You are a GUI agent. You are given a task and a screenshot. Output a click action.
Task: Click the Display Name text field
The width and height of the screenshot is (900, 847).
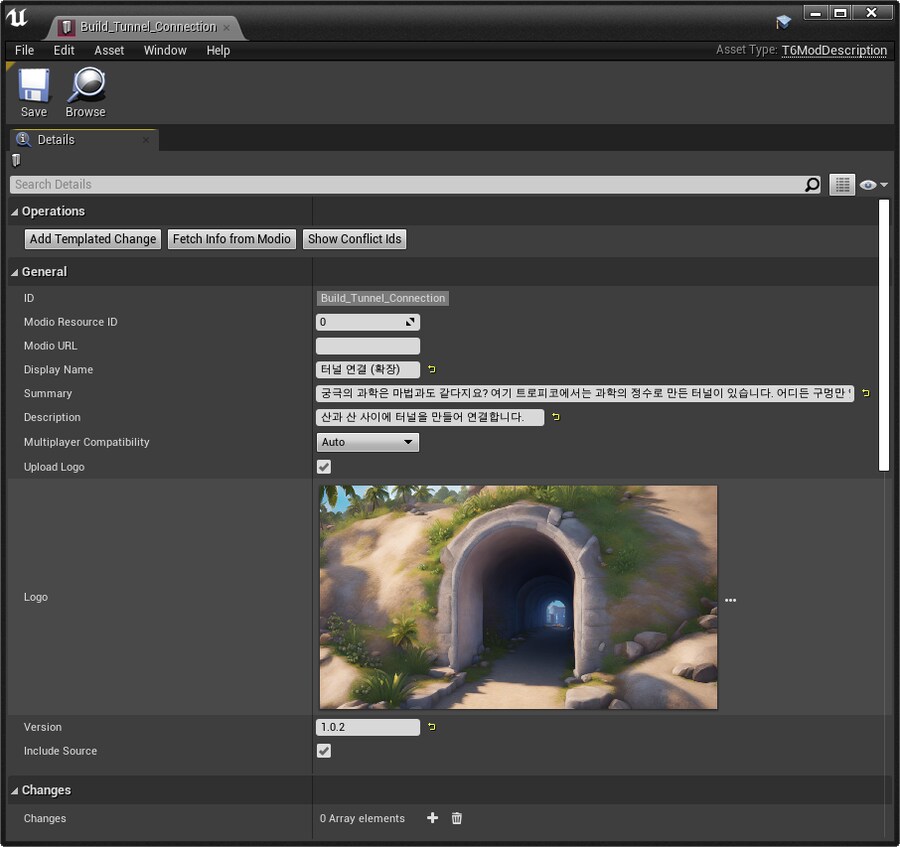point(368,369)
